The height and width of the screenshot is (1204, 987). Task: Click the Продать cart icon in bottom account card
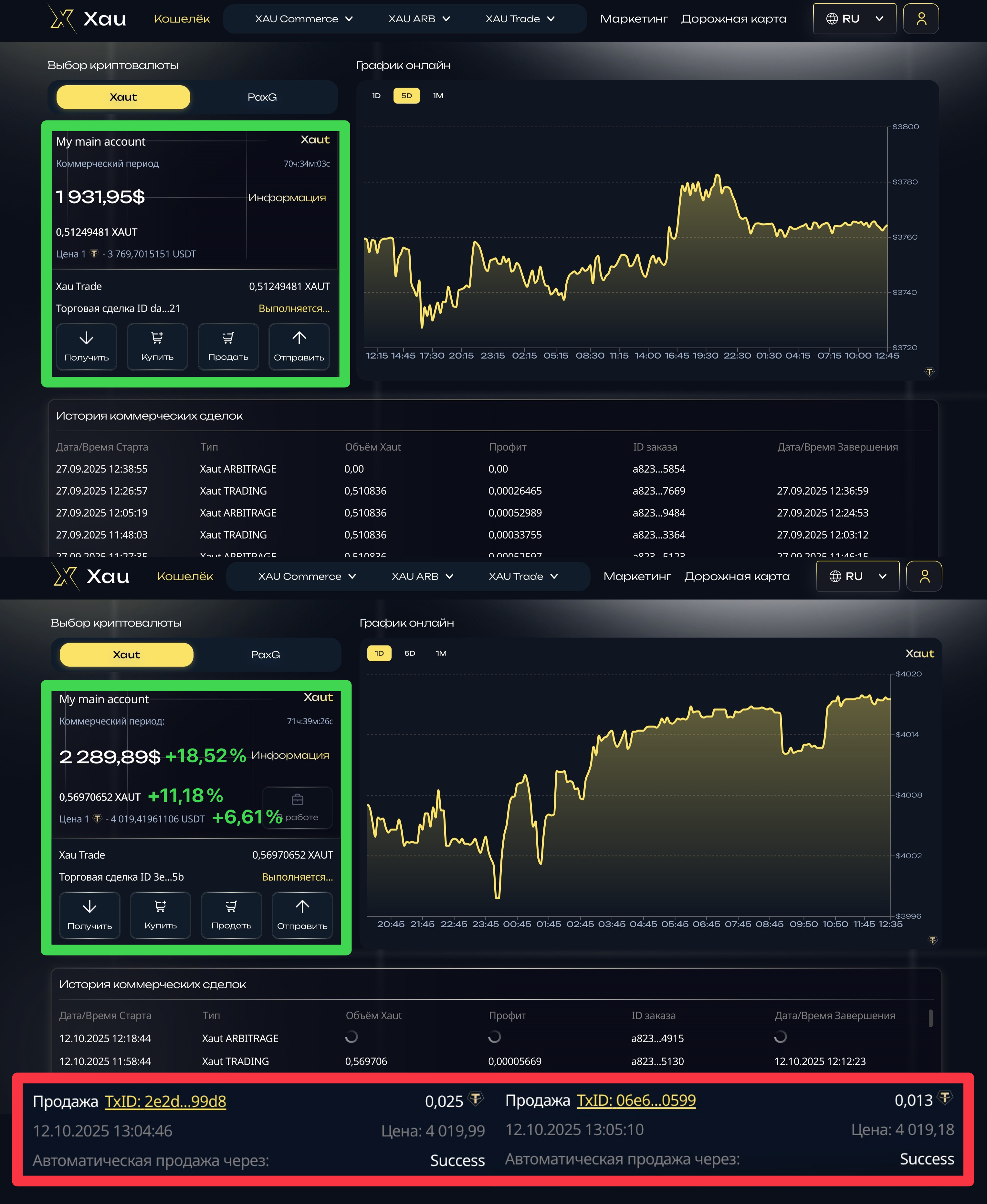[231, 907]
